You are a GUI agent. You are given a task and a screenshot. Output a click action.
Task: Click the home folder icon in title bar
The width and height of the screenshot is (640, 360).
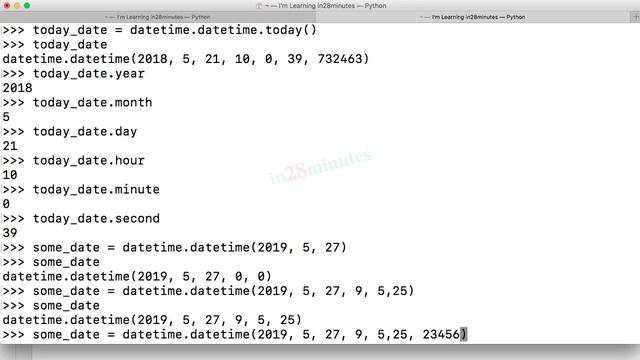click(259, 6)
